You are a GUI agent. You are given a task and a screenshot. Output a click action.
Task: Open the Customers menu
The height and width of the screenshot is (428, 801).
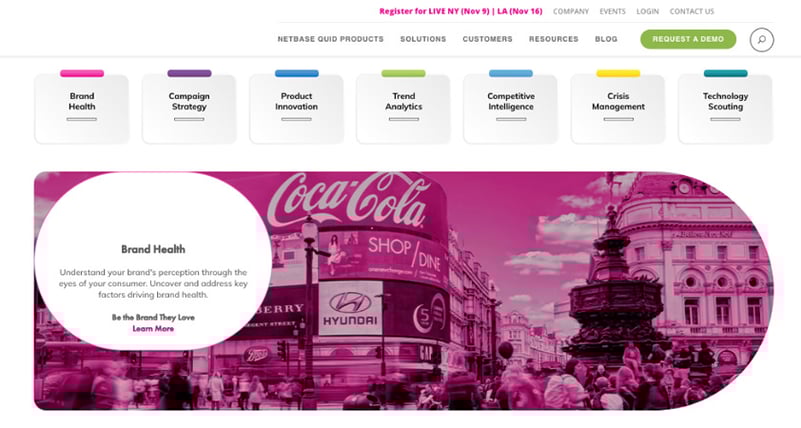487,39
